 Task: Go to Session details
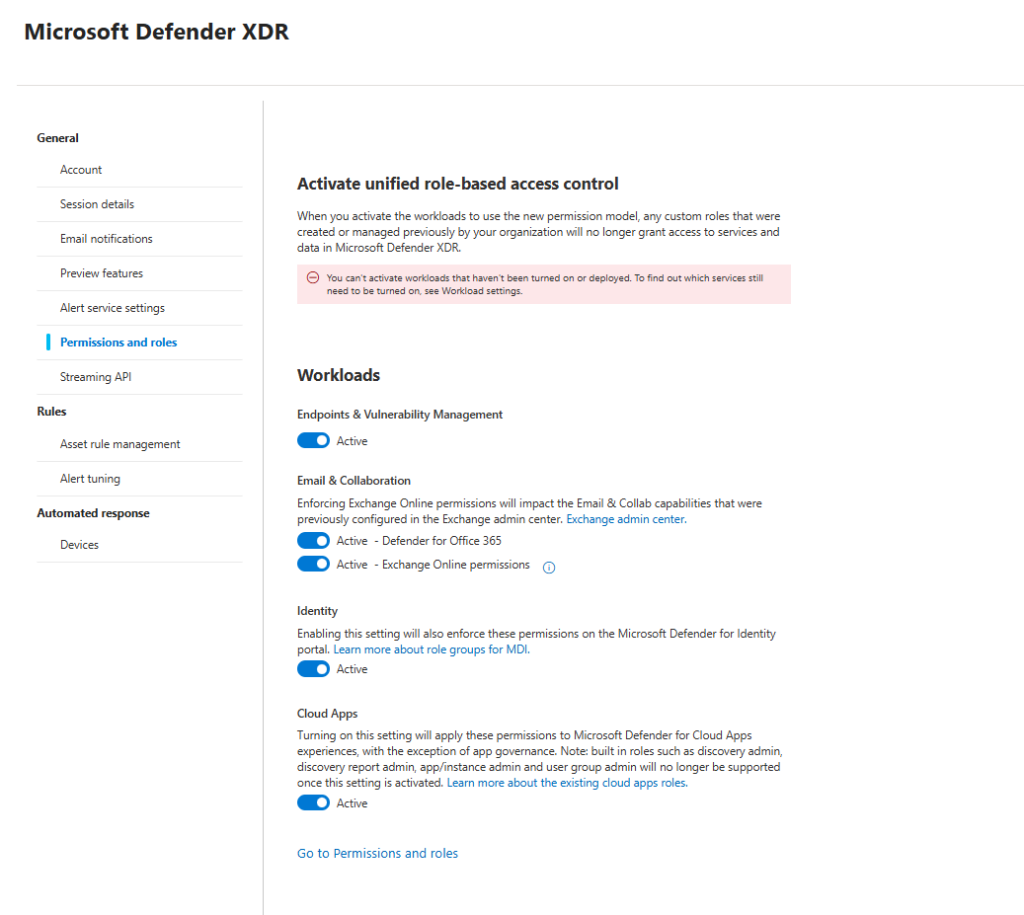[x=97, y=204]
